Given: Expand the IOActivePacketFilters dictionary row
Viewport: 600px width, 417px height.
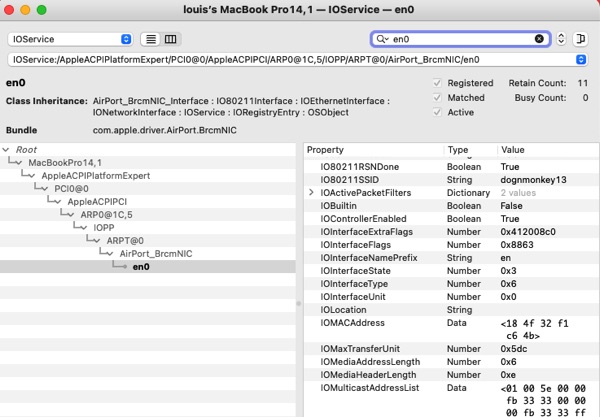Looking at the screenshot, I should [311, 191].
